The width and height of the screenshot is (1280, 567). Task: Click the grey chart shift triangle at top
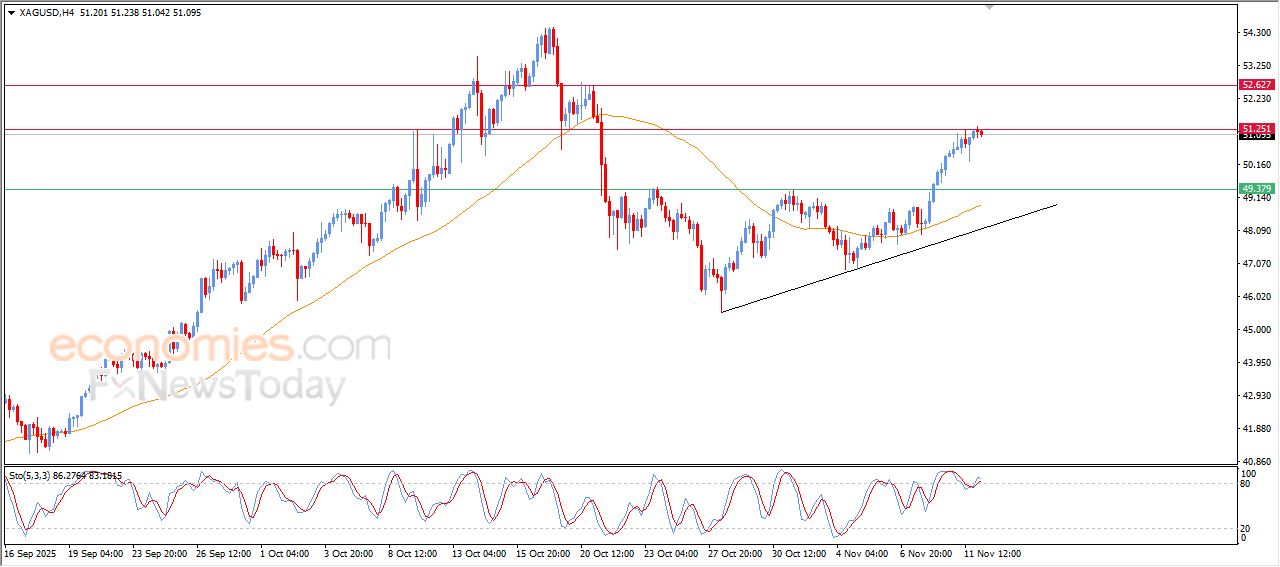[x=990, y=7]
